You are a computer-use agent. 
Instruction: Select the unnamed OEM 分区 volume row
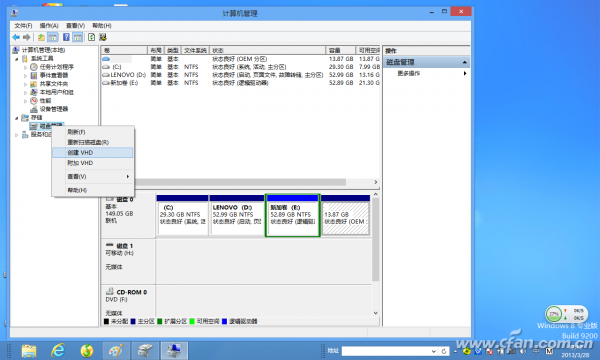pyautogui.click(x=240, y=59)
